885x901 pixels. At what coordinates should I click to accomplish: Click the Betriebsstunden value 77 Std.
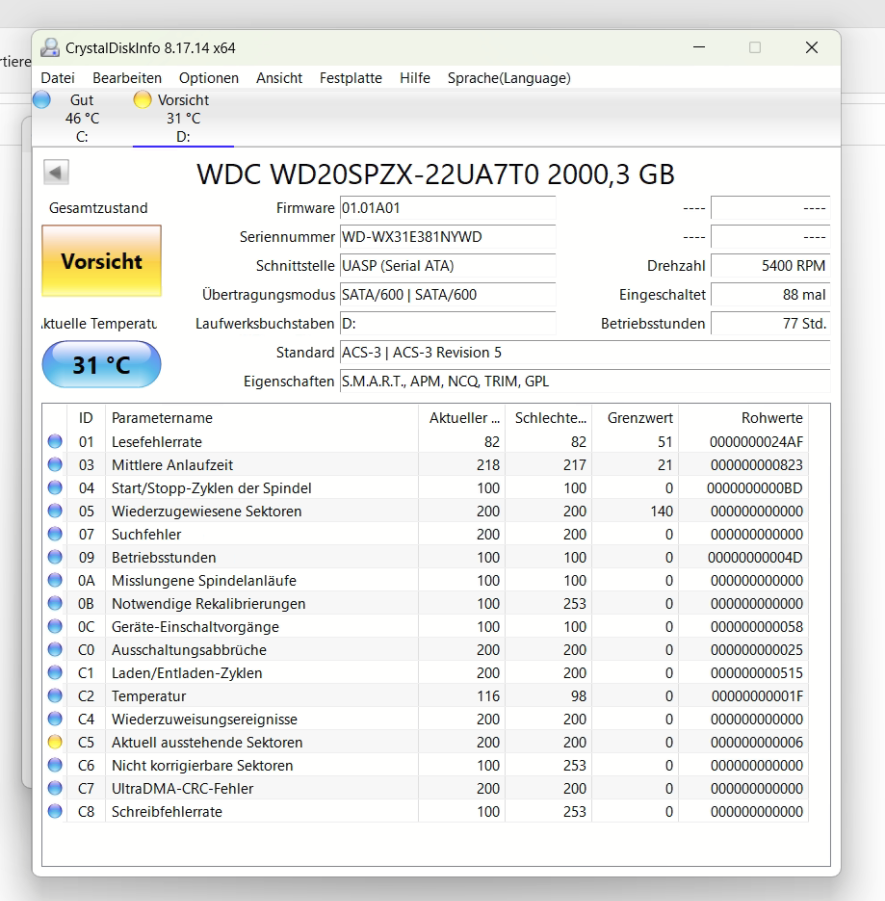[771, 324]
